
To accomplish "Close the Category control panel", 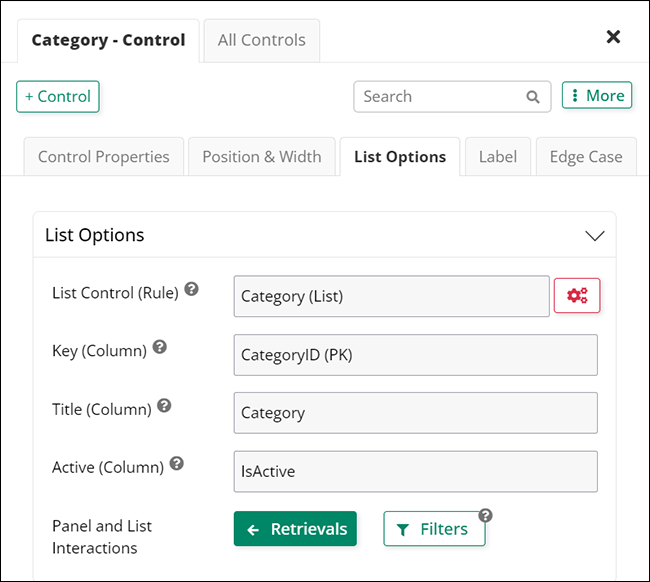I will pos(613,37).
